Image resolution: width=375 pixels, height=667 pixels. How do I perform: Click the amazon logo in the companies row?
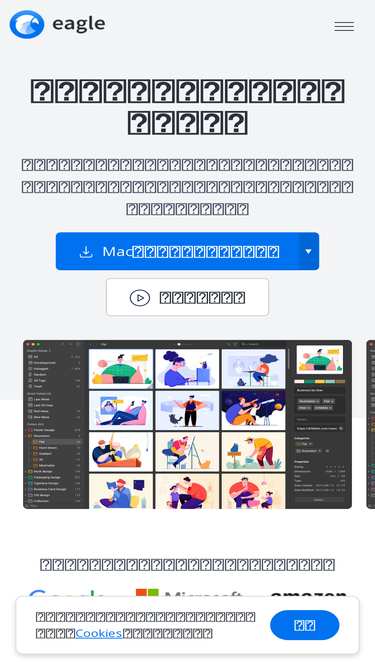(309, 594)
